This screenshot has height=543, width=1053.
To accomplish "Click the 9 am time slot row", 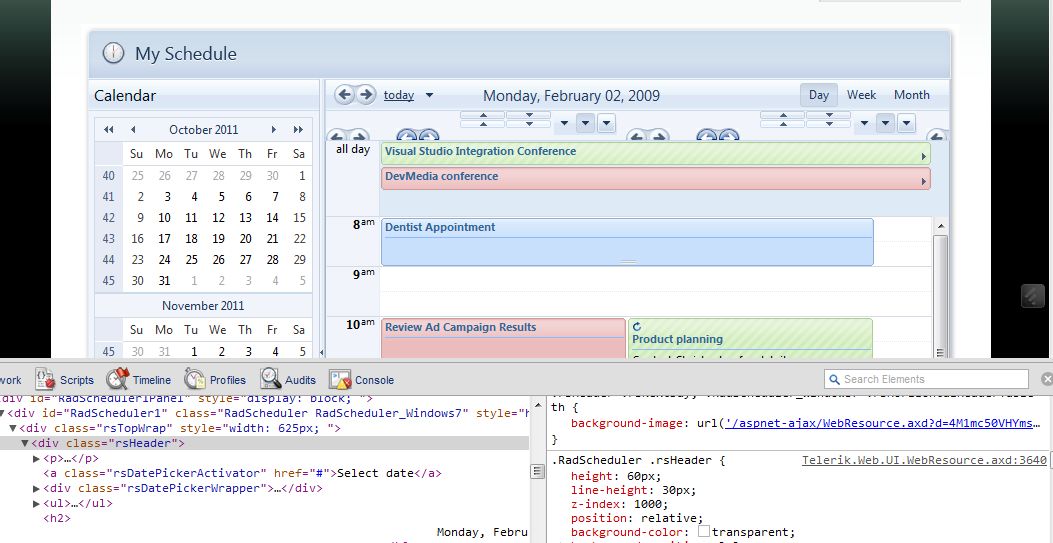I will point(655,291).
